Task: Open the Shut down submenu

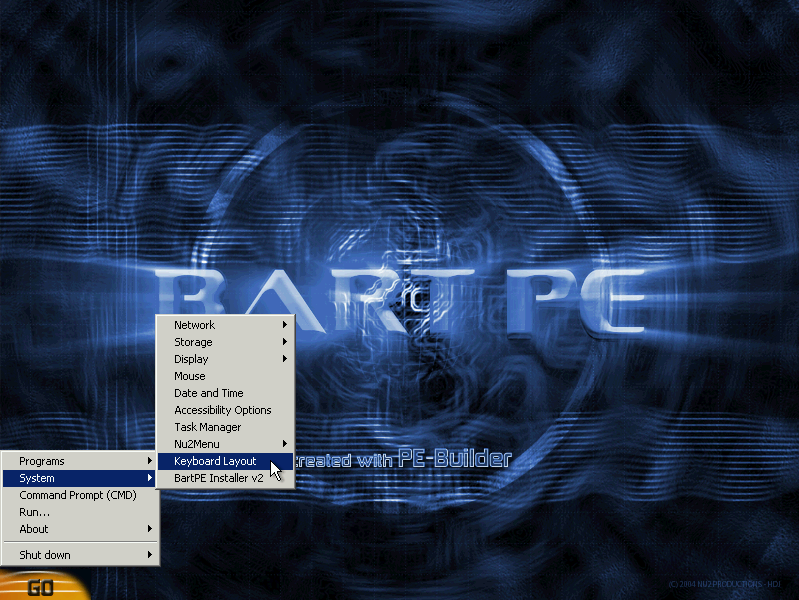Action: pyautogui.click(x=80, y=555)
